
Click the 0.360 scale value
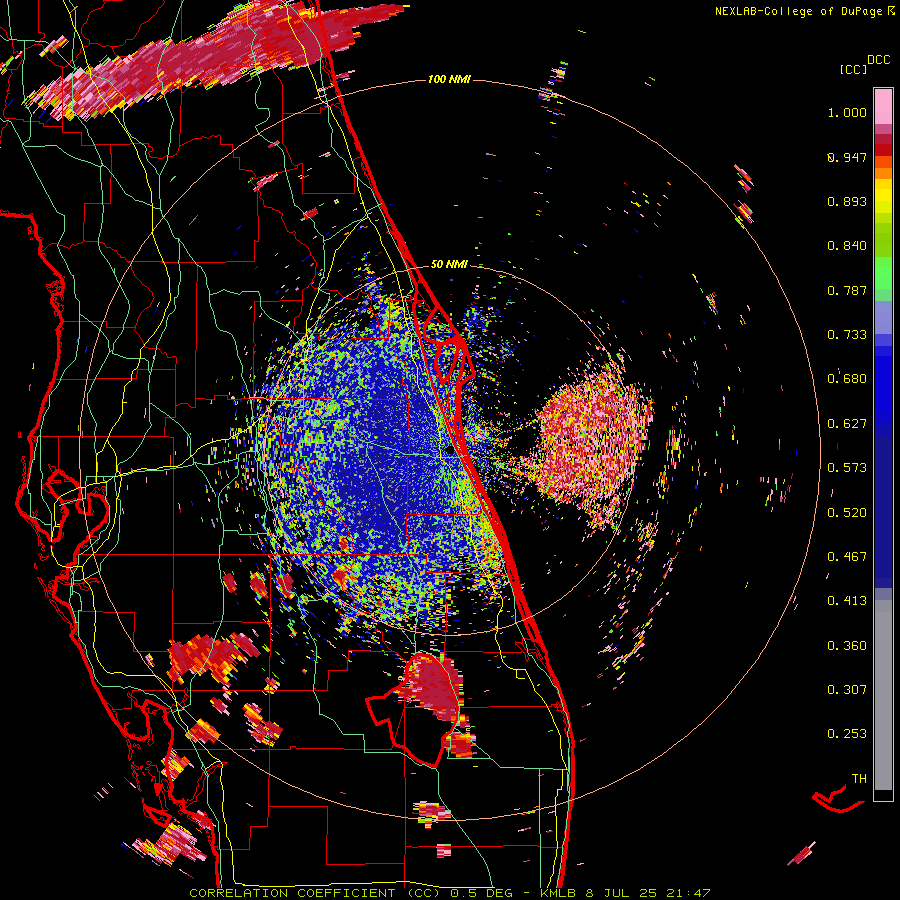tap(847, 646)
